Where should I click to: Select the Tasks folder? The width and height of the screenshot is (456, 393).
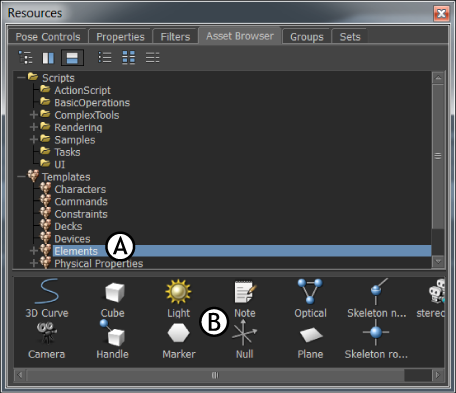67,152
